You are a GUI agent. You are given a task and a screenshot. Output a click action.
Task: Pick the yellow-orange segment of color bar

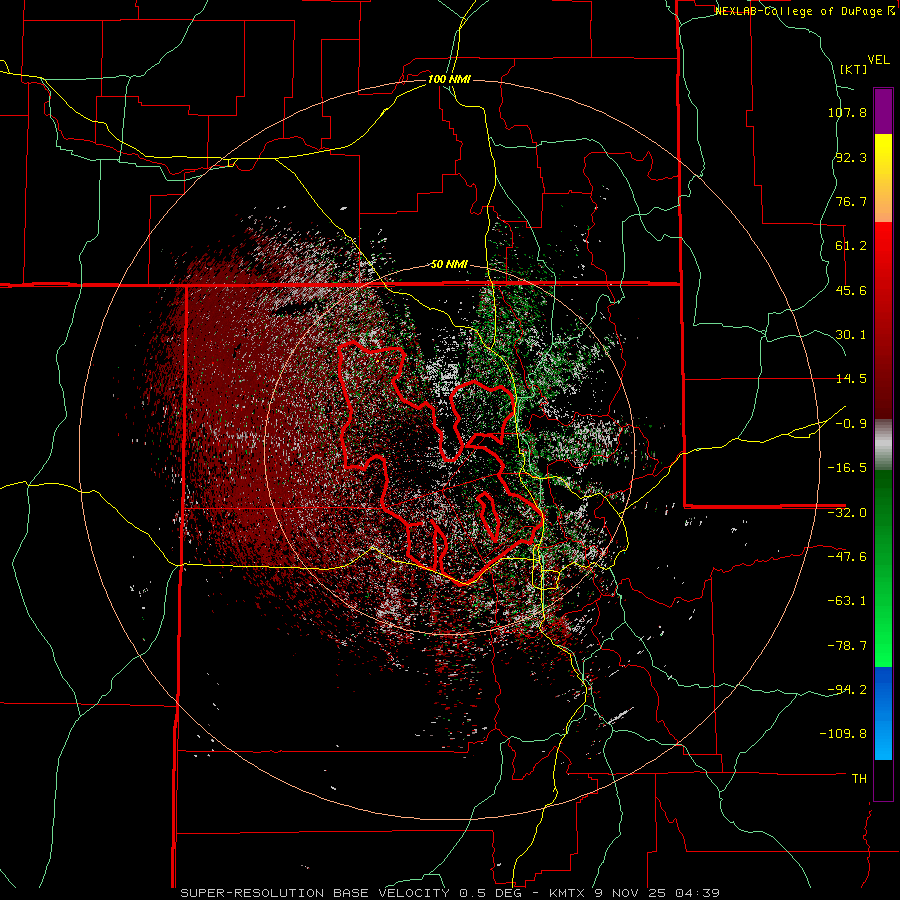883,178
